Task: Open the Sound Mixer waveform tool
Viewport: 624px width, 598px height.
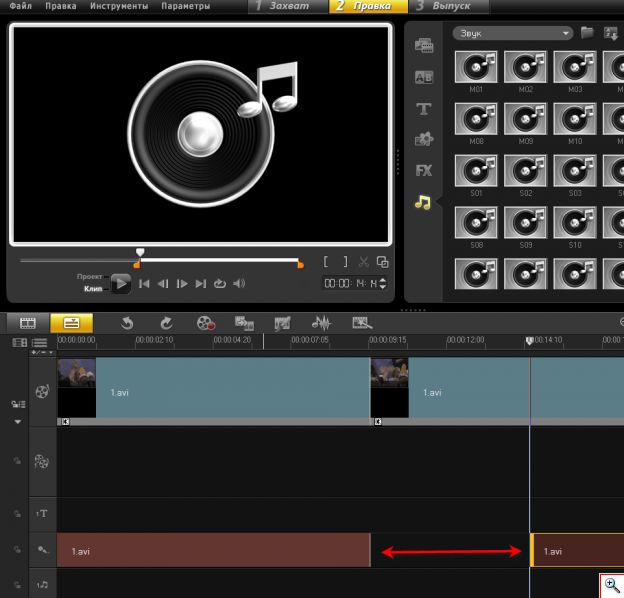Action: coord(321,322)
